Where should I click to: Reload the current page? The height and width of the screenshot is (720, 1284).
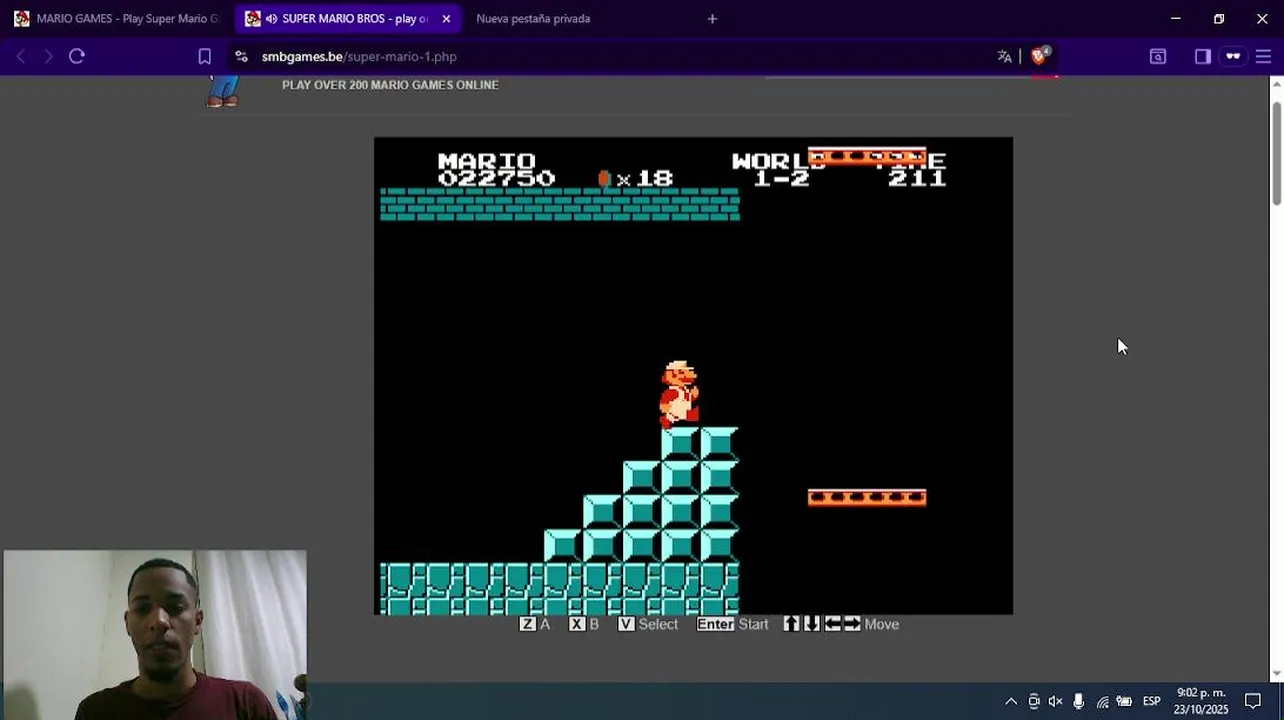(x=77, y=56)
